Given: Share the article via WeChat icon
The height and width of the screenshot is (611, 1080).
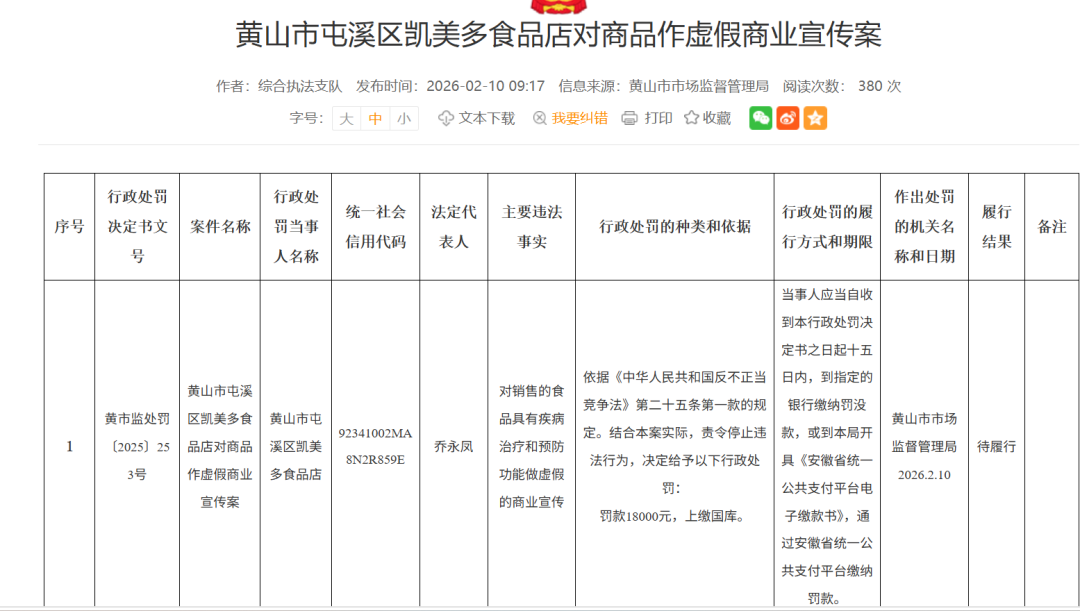Looking at the screenshot, I should tap(760, 118).
